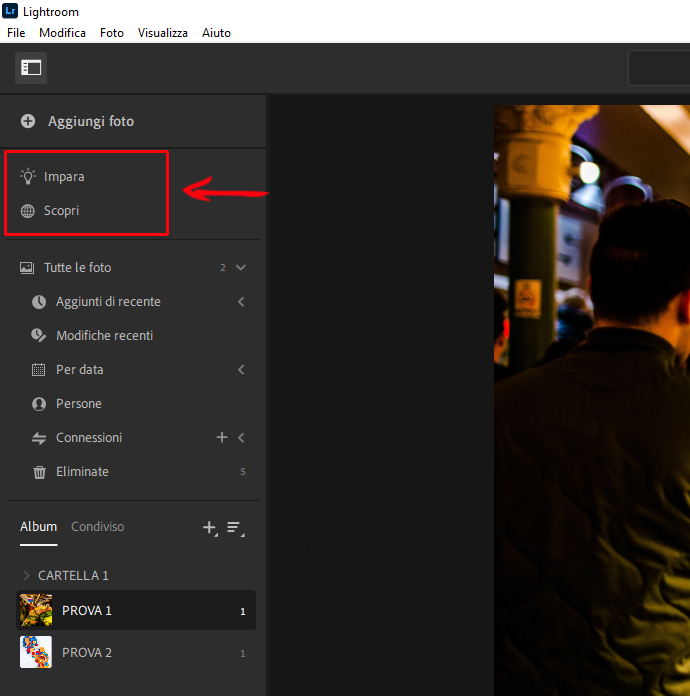This screenshot has height=696, width=690.
Task: Expand the Aggiunti di recente arrow
Action: click(x=241, y=302)
